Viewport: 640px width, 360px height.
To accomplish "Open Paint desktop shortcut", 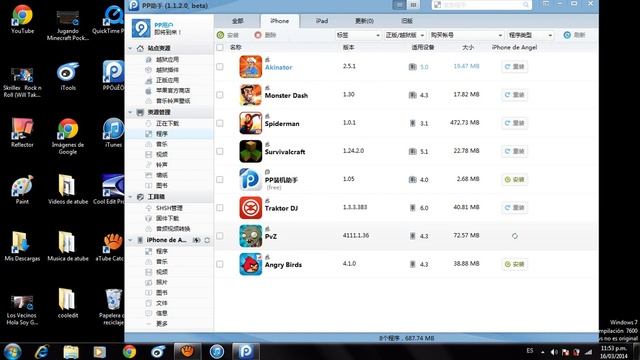I will pos(22,190).
